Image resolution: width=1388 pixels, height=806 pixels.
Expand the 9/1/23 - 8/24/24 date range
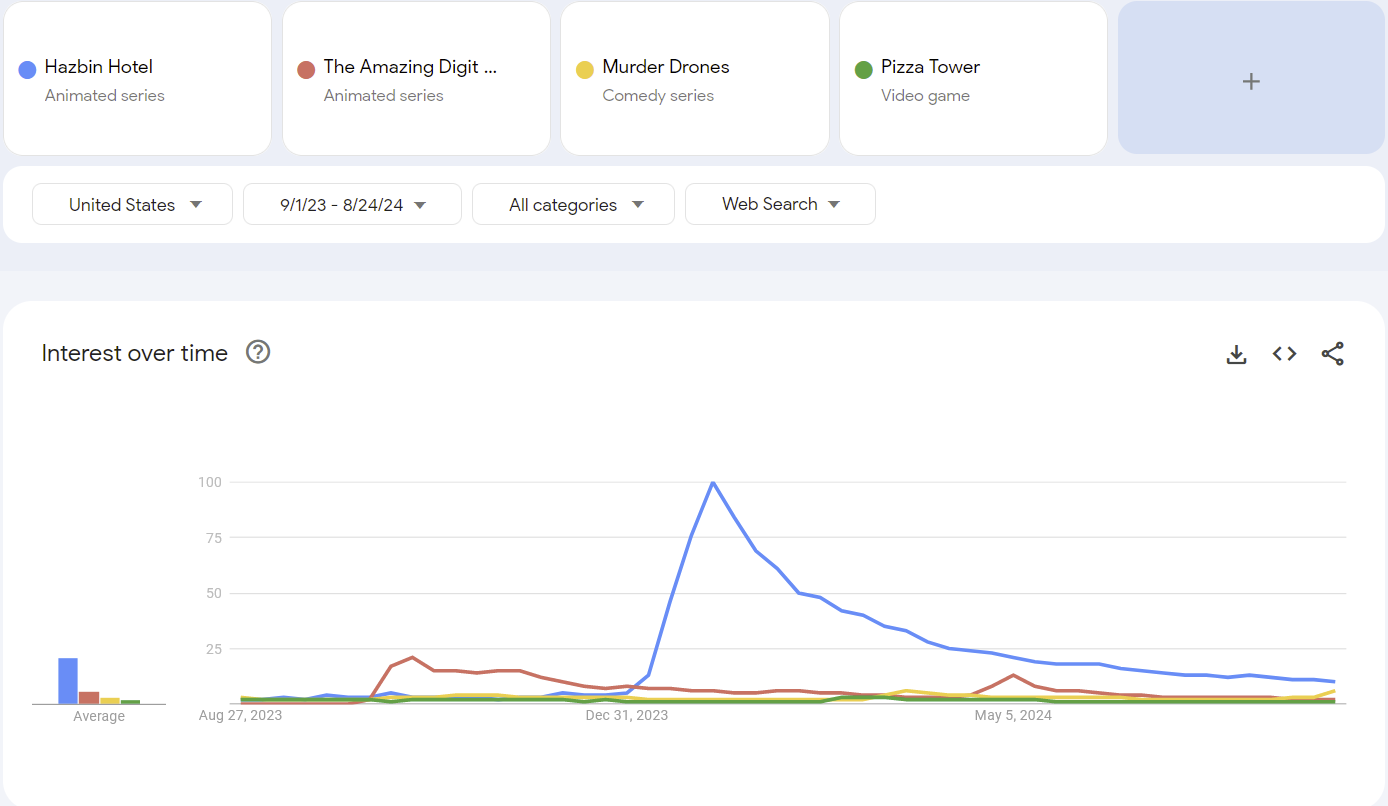(353, 204)
